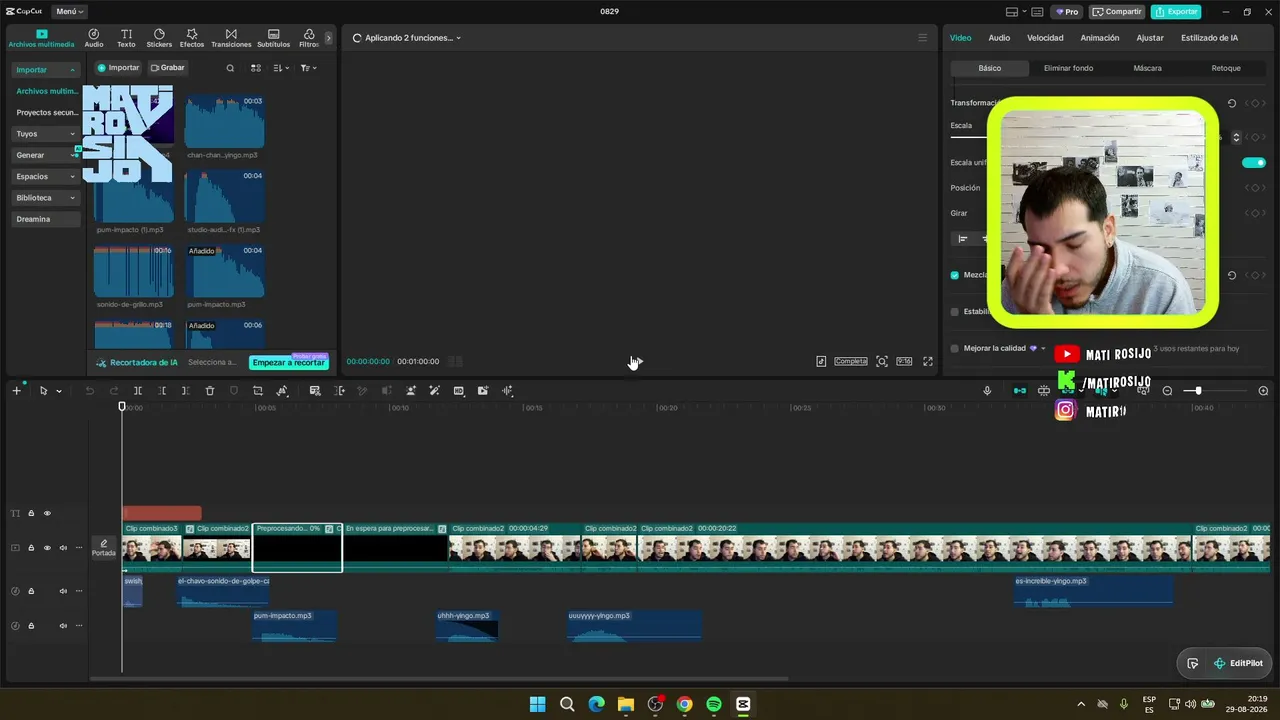The height and width of the screenshot is (720, 1280).
Task: Expand the Generar sidebar section
Action: [x=46, y=155]
